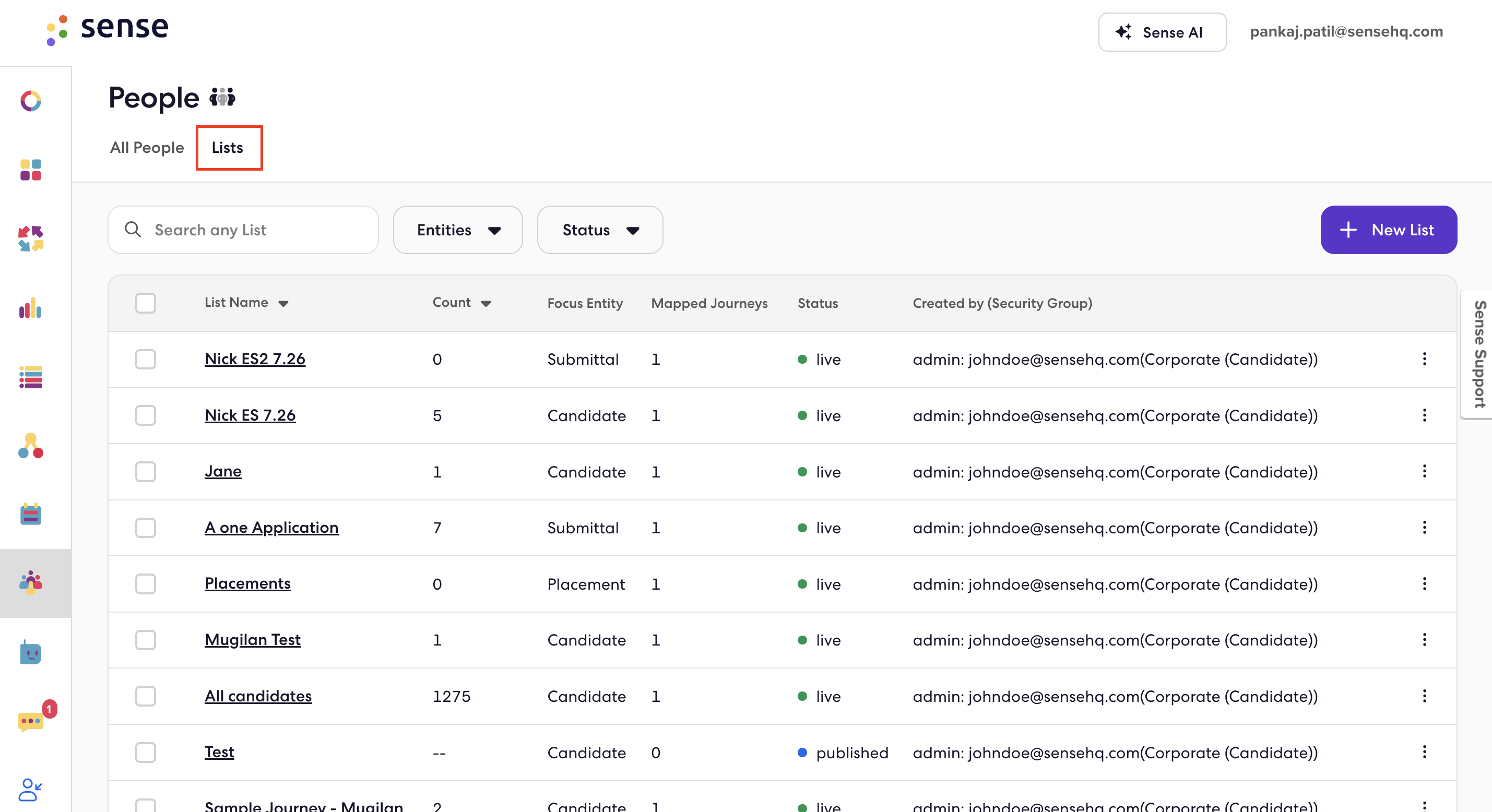Image resolution: width=1492 pixels, height=812 pixels.
Task: Select the A one Application checkbox
Action: click(x=145, y=528)
